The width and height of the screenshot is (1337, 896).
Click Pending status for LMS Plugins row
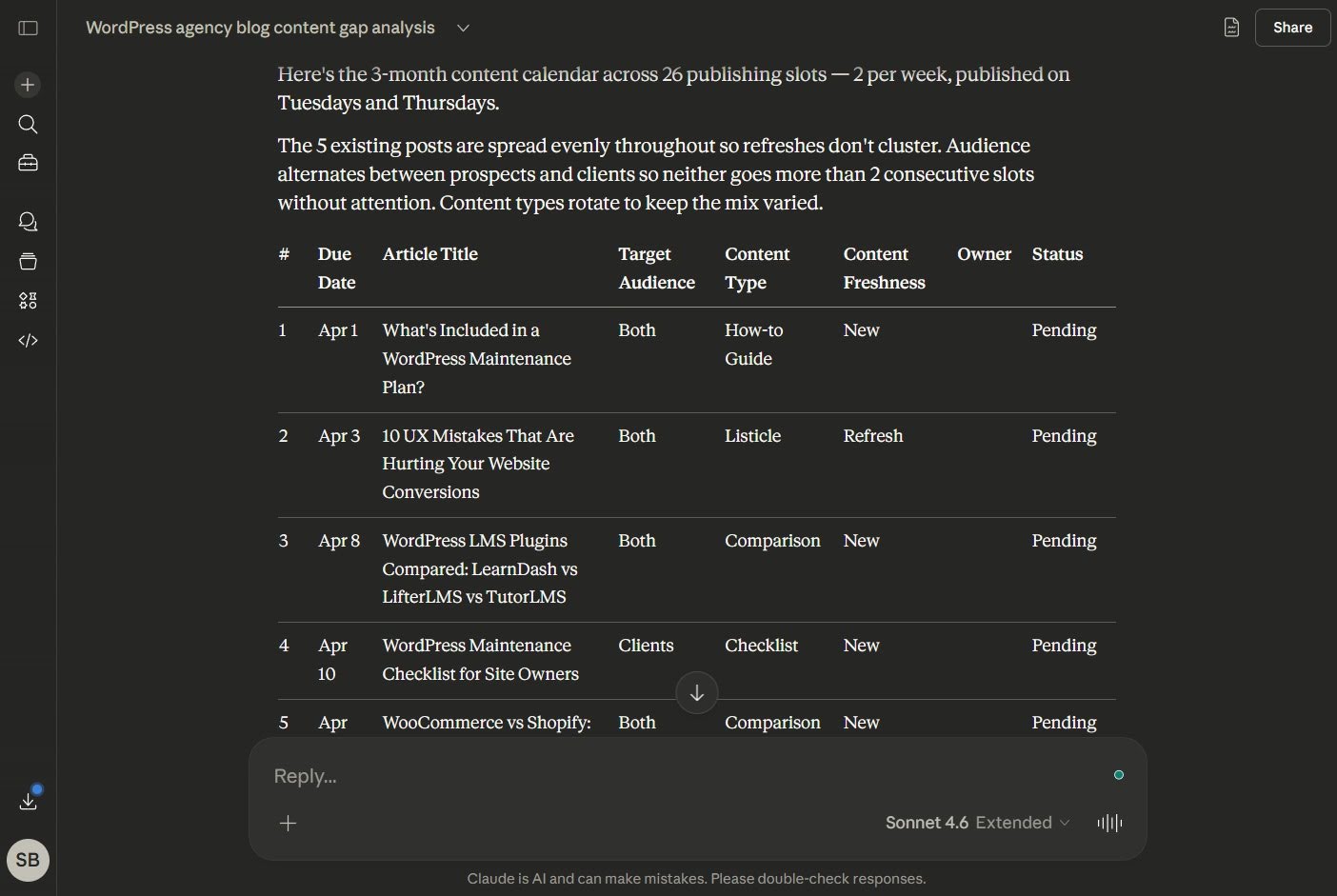(1064, 541)
